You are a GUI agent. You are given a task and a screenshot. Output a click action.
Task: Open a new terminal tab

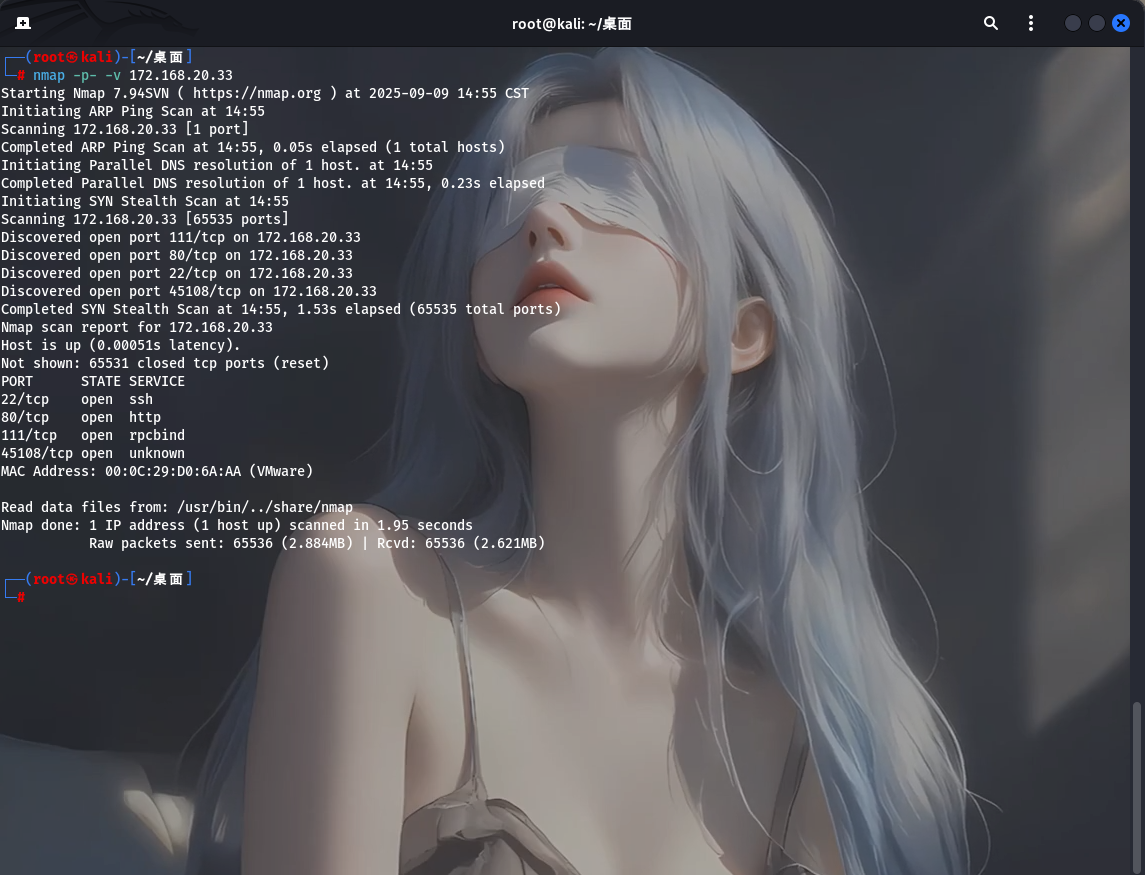[23, 23]
